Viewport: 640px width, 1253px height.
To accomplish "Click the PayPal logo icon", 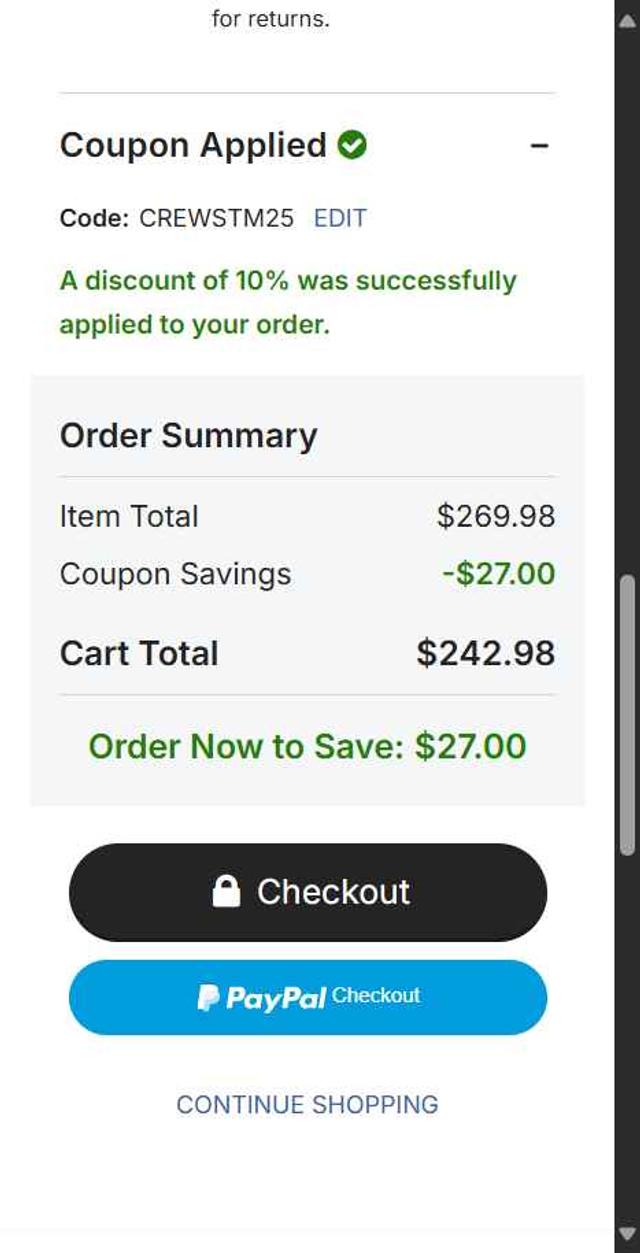I will pos(208,997).
